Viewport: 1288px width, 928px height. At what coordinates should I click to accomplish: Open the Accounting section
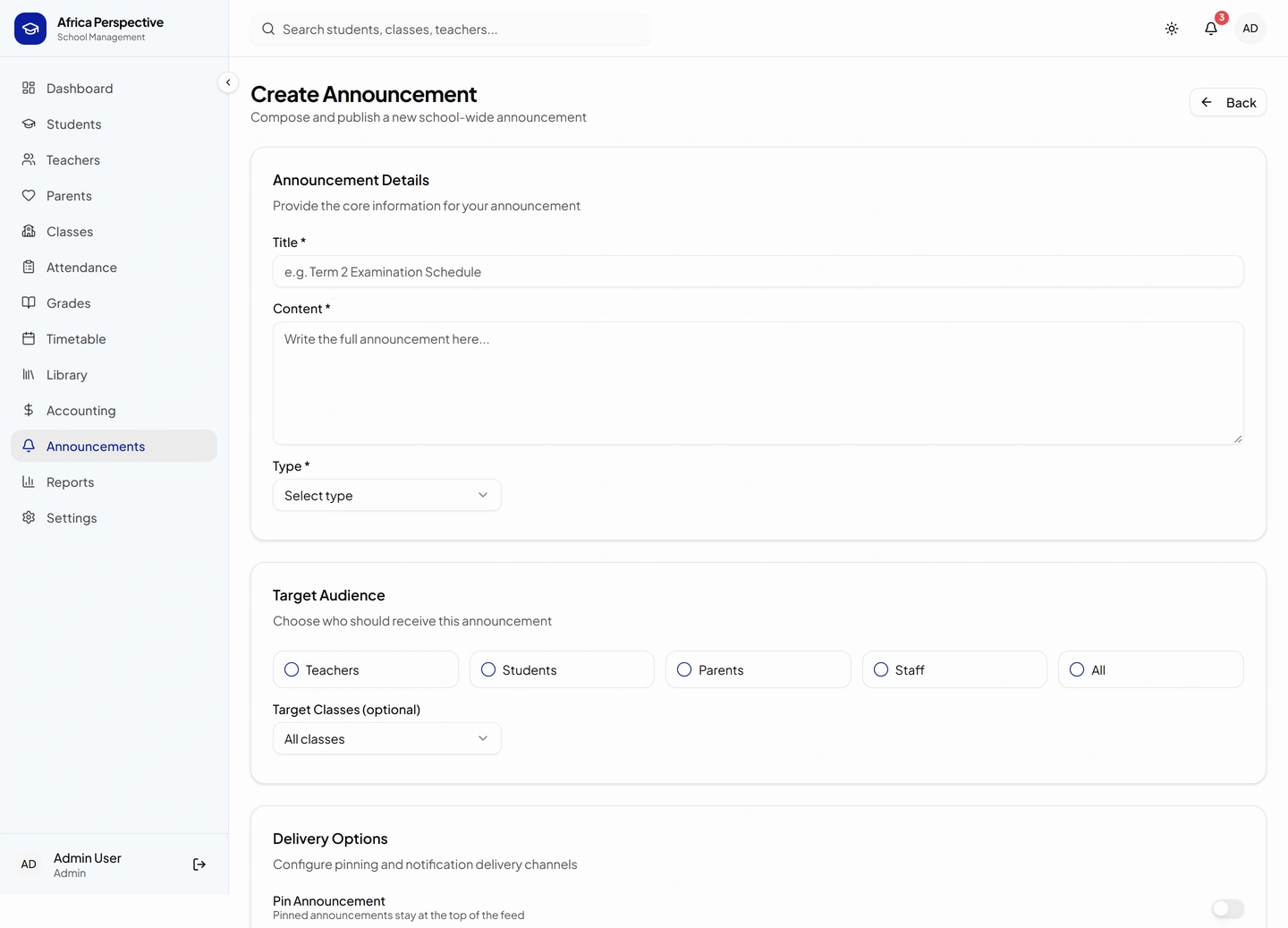tap(114, 410)
